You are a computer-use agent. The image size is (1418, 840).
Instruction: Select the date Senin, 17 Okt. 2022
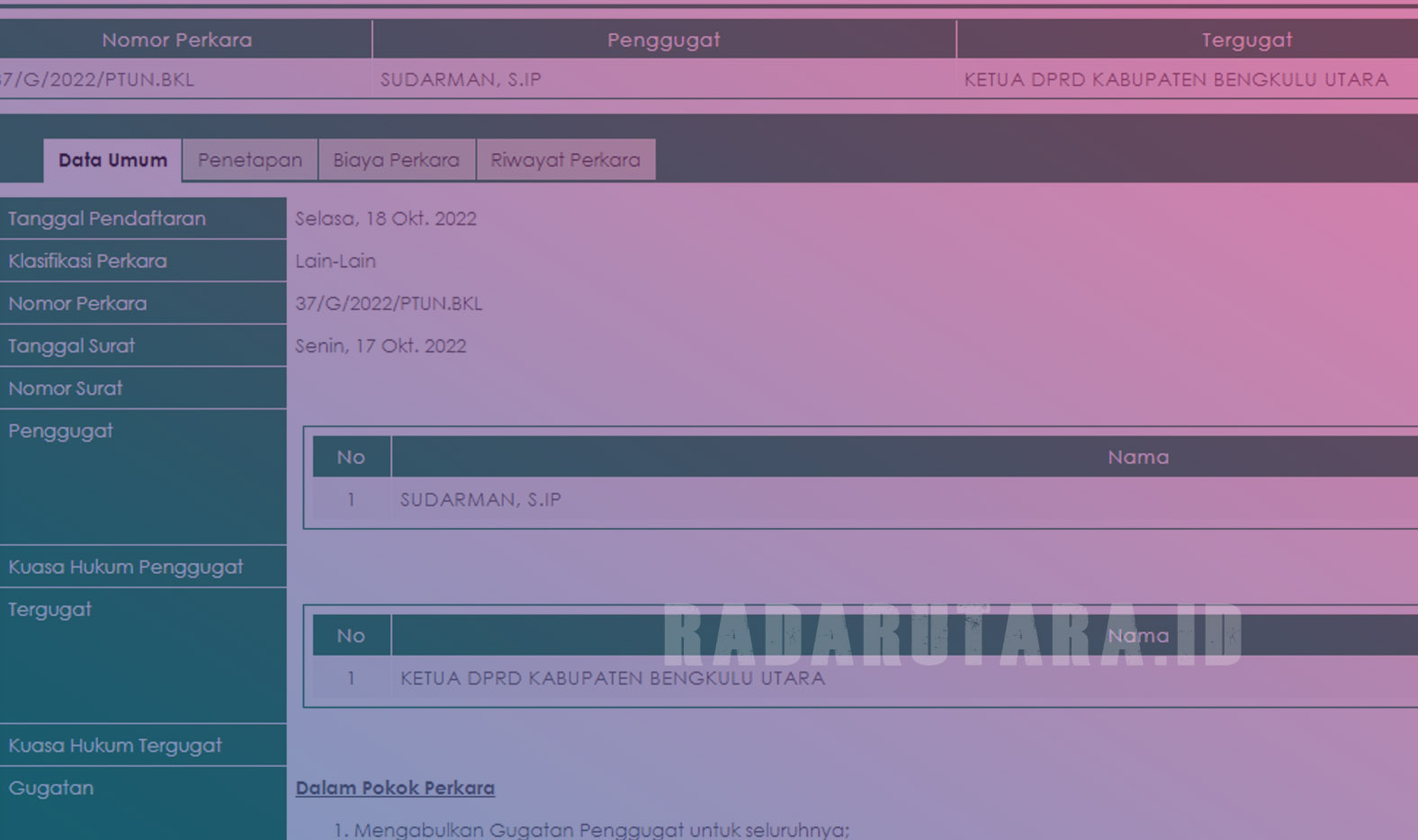point(381,345)
